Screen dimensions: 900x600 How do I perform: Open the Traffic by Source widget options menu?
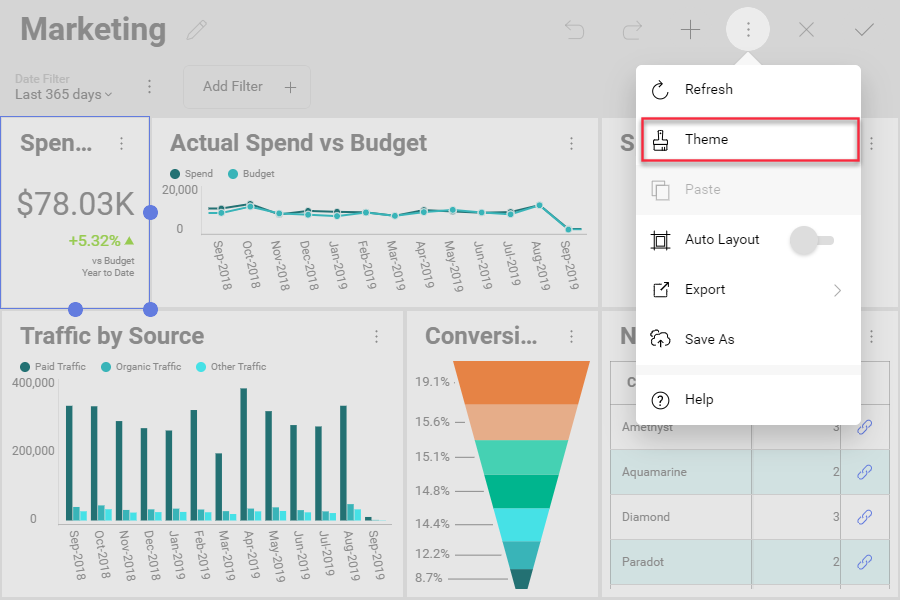[377, 336]
